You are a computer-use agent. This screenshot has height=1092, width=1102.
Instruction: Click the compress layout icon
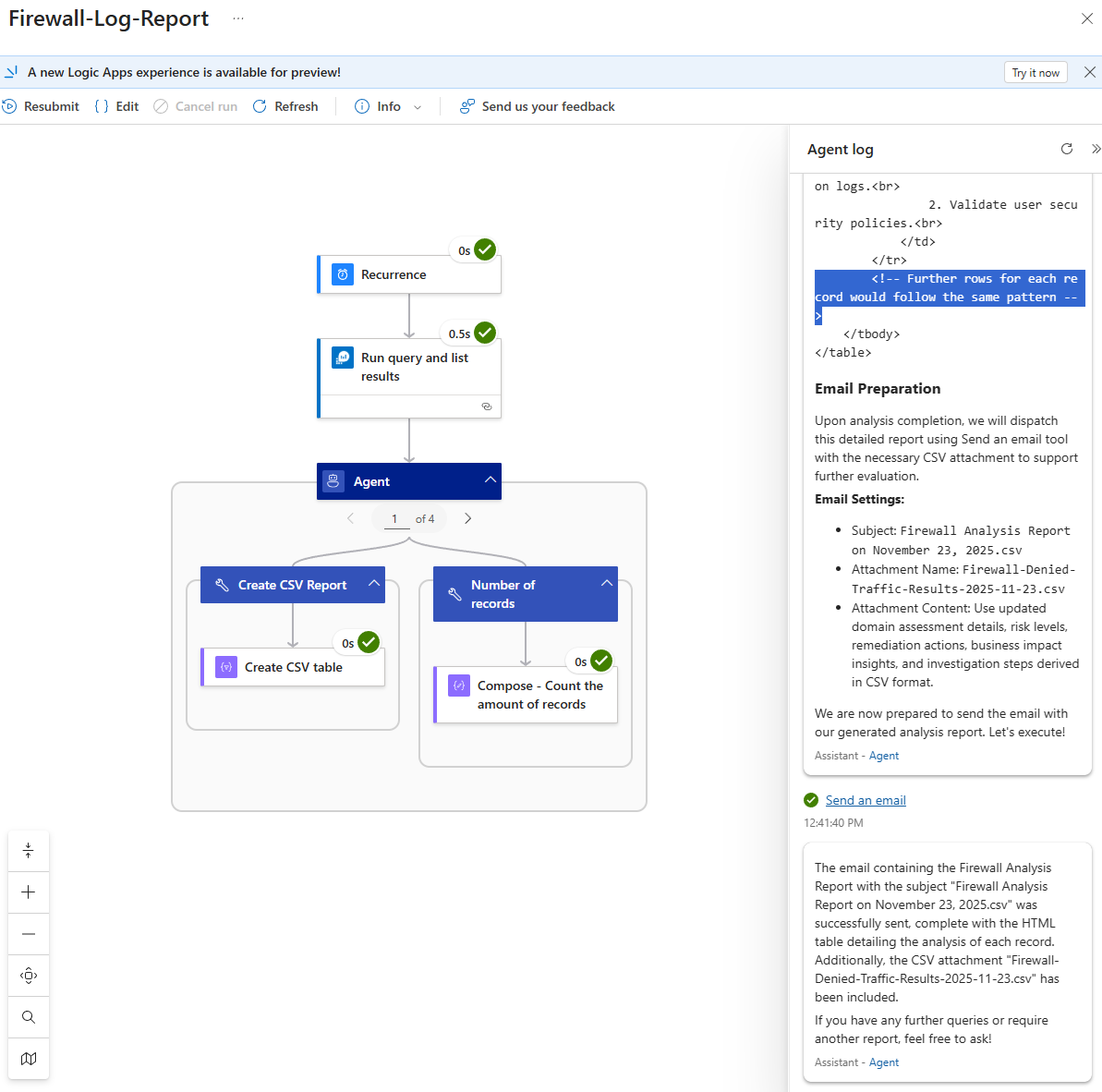[29, 851]
